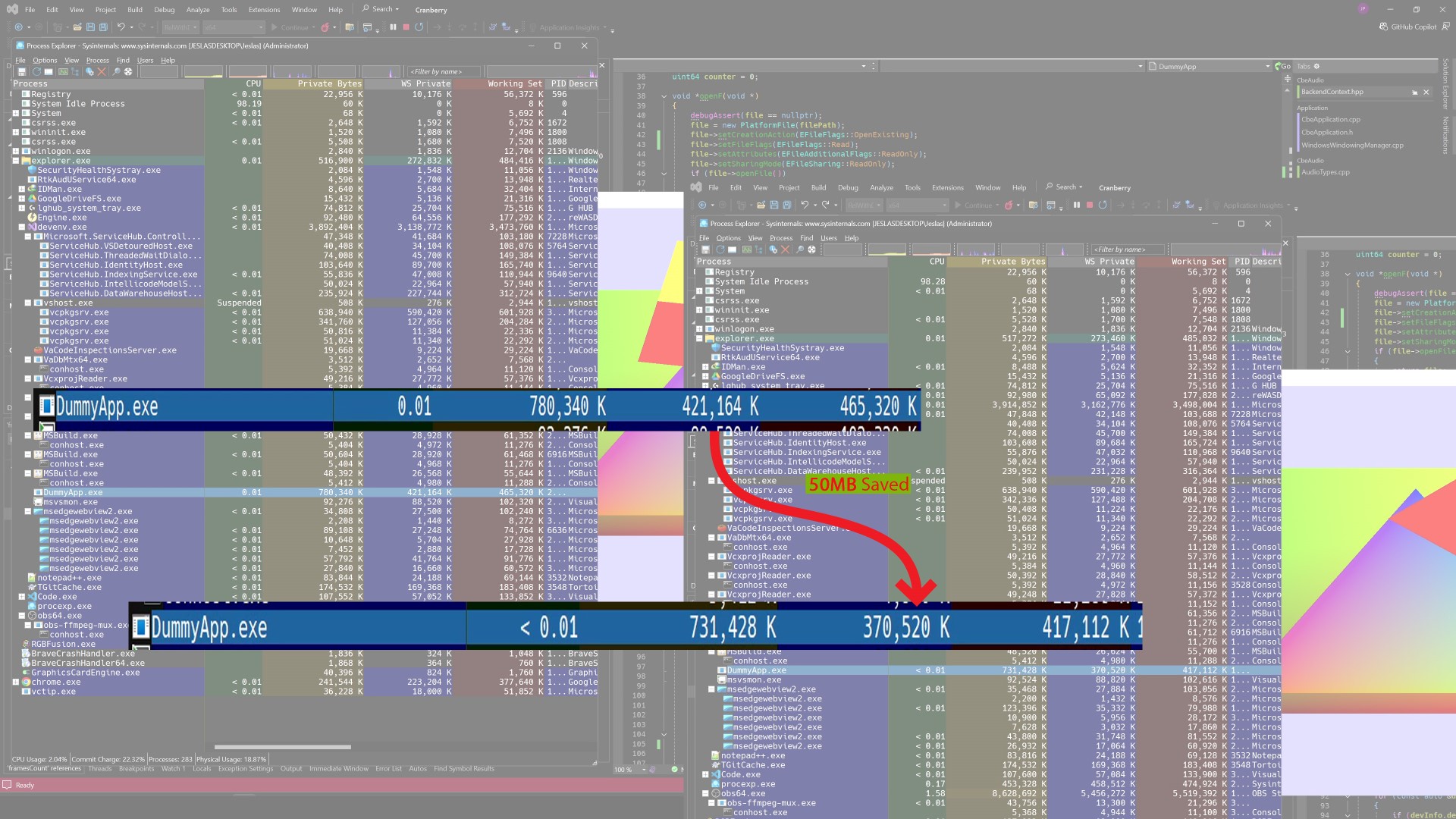1456x819 pixels.
Task: Open WindowsWindowingManager.cpp in Tabs panel
Action: [x=1353, y=145]
